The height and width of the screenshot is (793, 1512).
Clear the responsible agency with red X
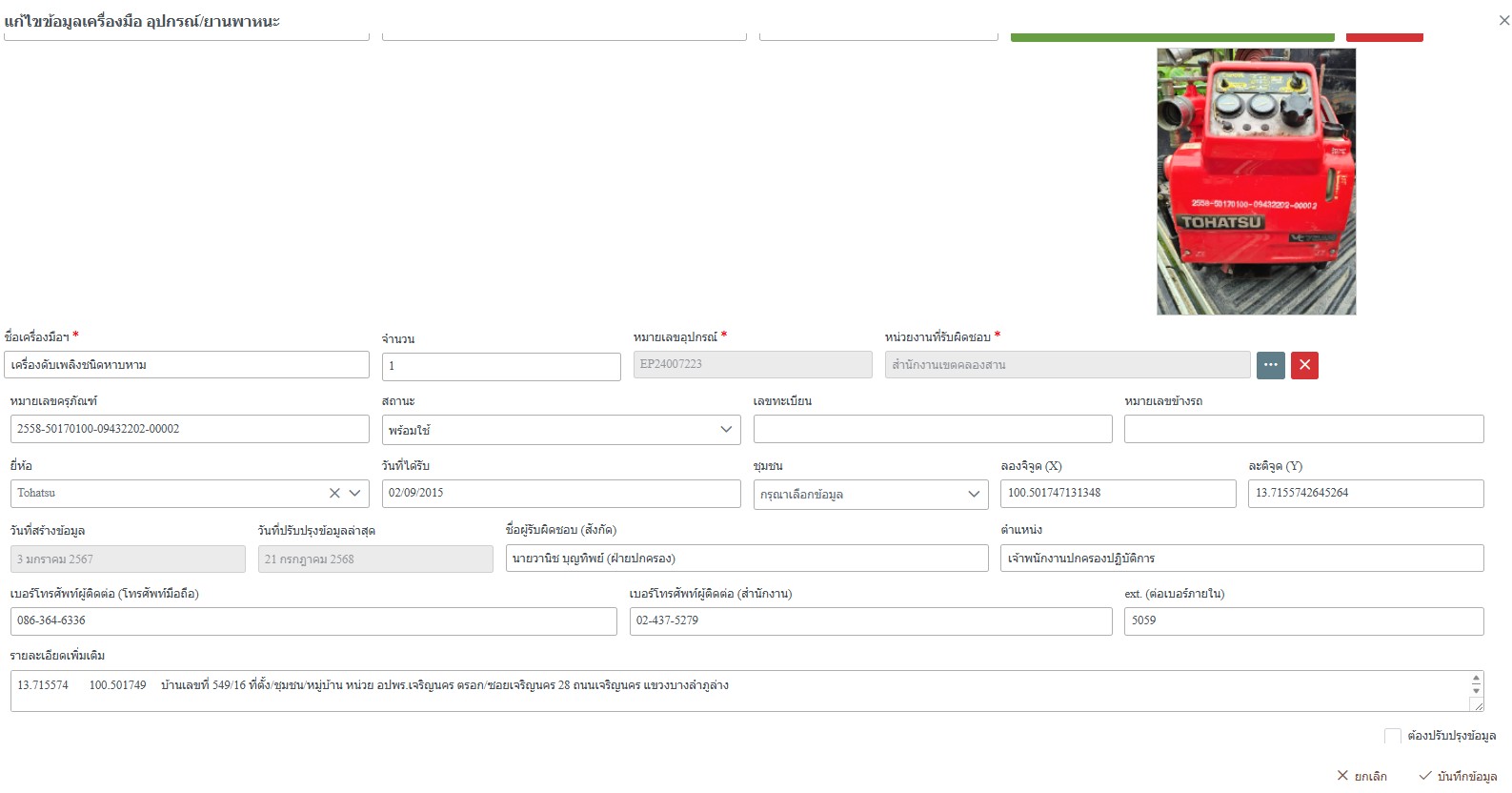(x=1304, y=365)
